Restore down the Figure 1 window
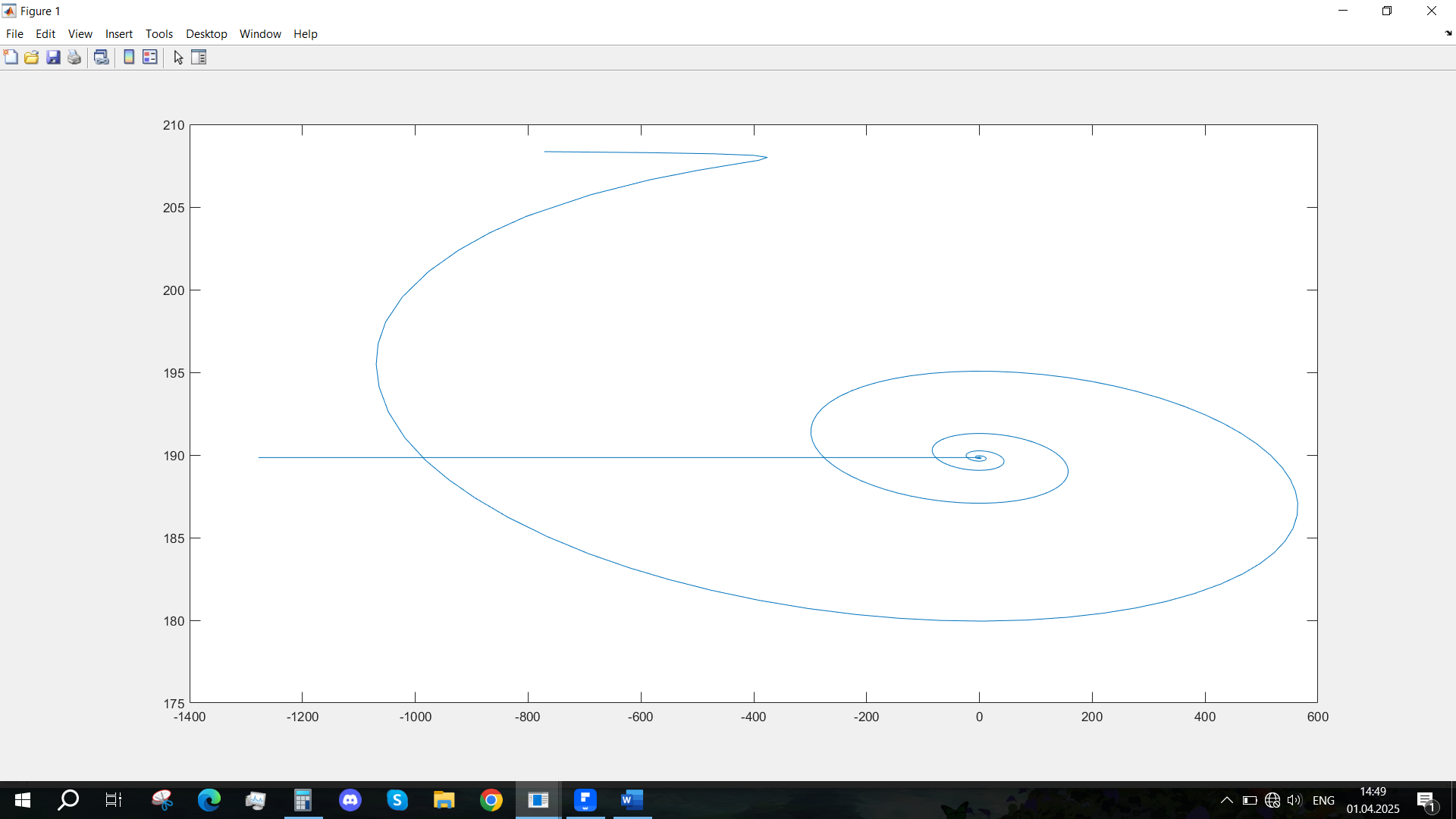The width and height of the screenshot is (1456, 819). coord(1387,11)
